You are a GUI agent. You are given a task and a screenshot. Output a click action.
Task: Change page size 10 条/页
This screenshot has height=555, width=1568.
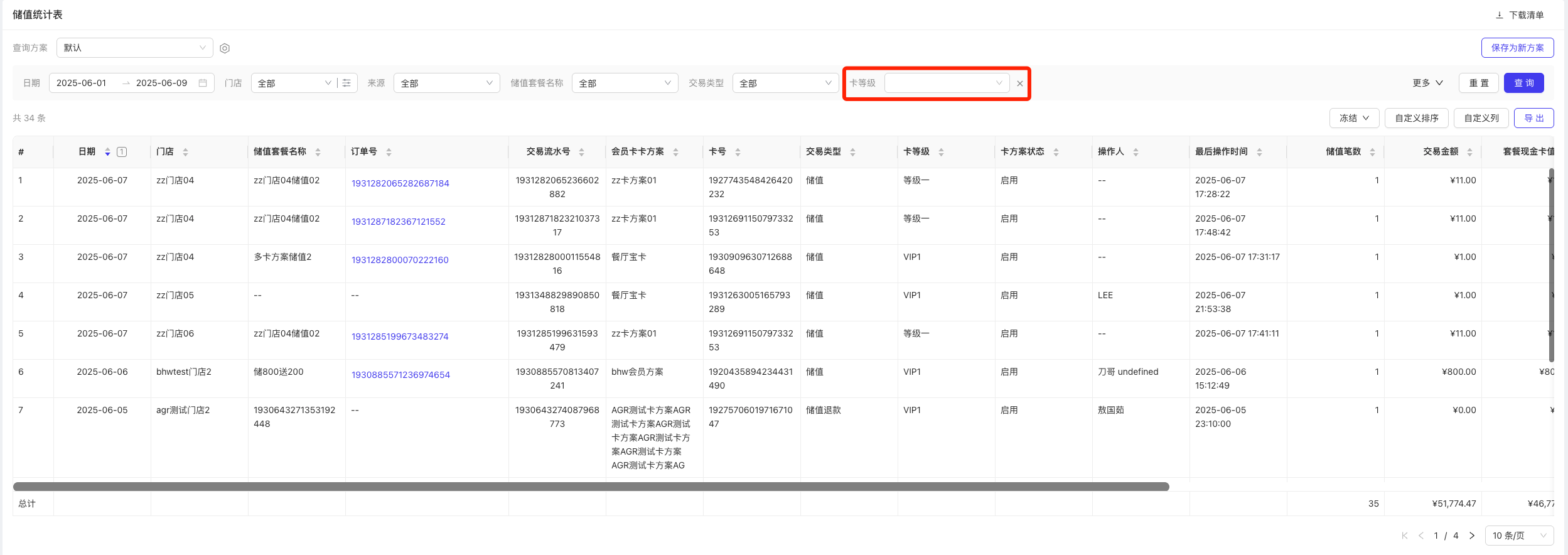pyautogui.click(x=1519, y=536)
